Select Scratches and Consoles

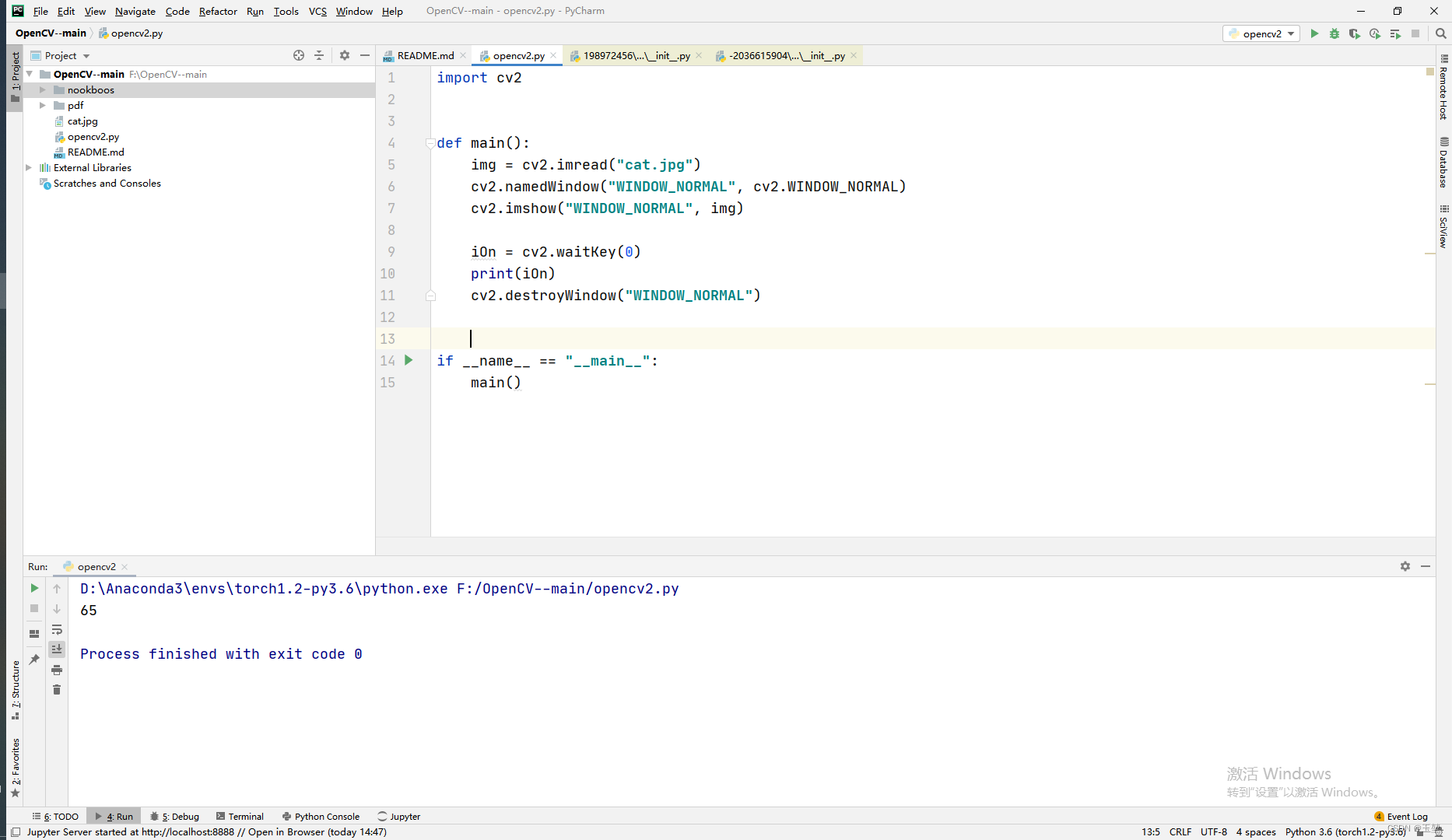(107, 183)
